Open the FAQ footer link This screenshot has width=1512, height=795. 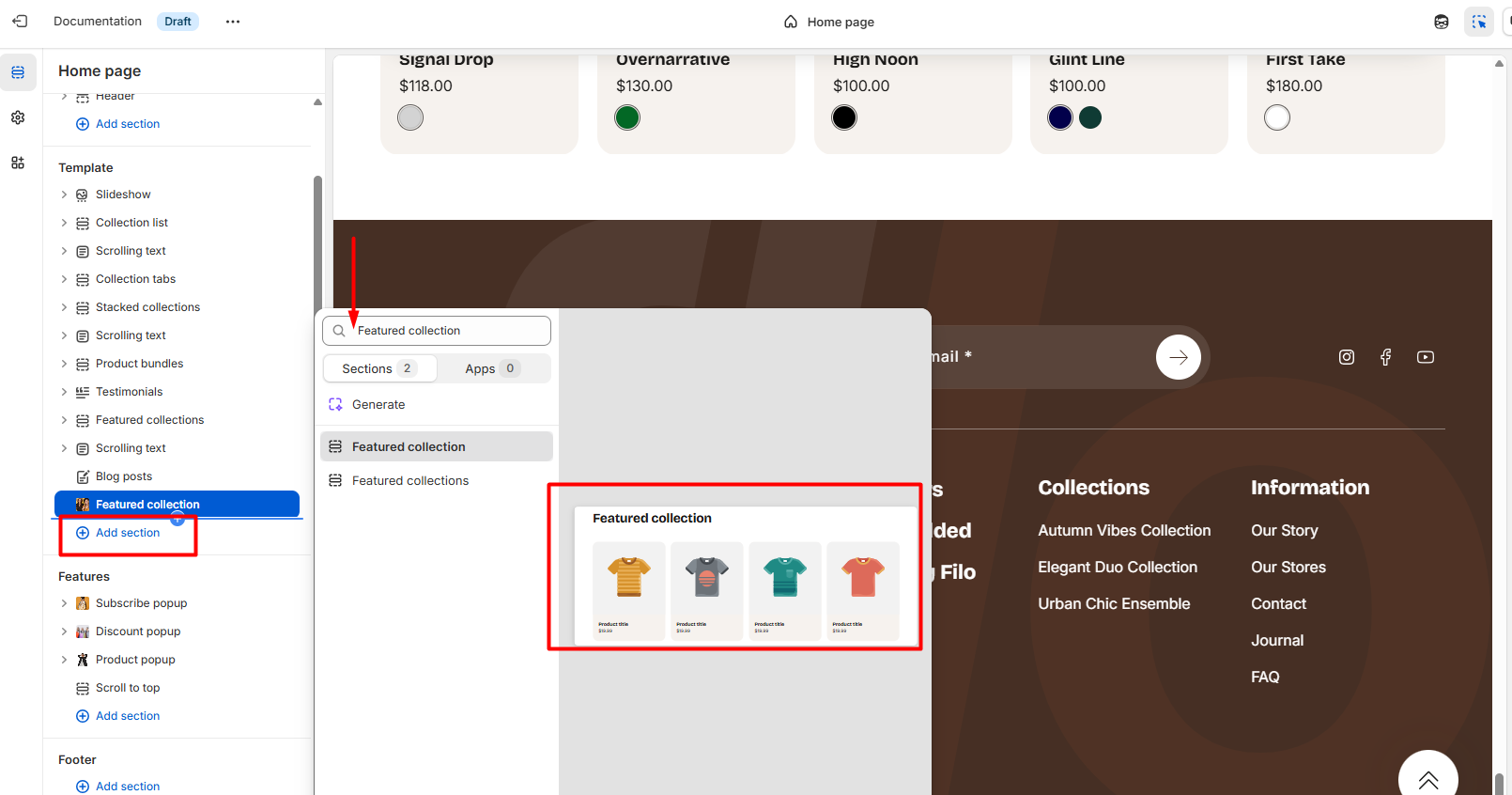point(1265,677)
